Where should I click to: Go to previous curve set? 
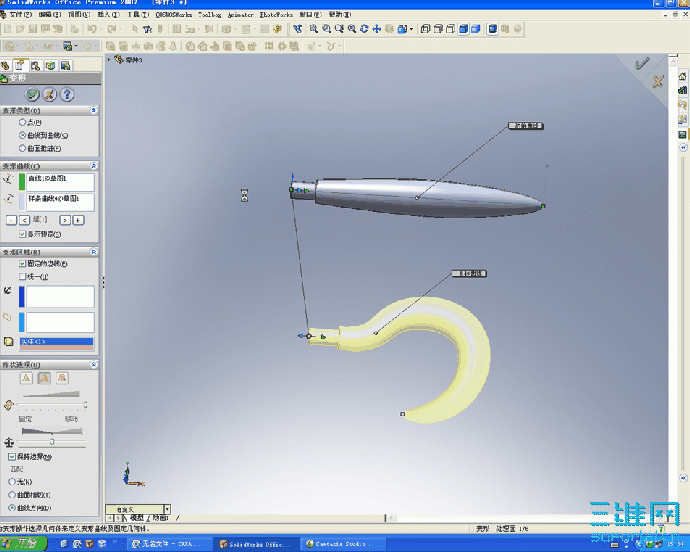tap(25, 220)
